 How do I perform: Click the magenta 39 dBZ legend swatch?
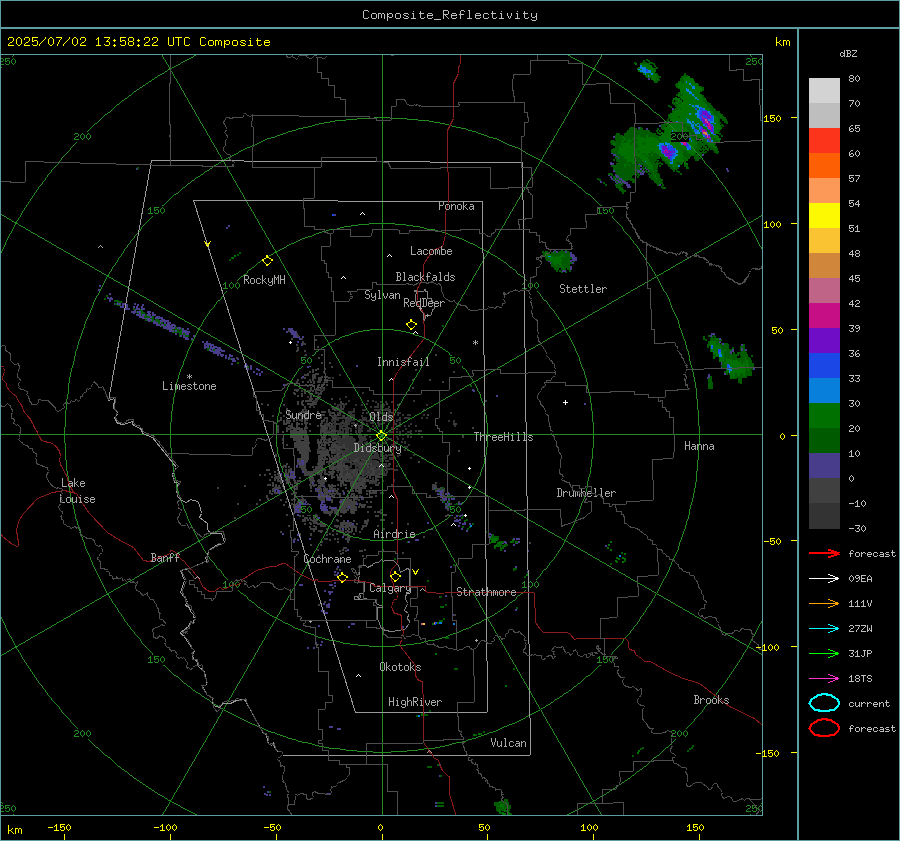click(824, 315)
